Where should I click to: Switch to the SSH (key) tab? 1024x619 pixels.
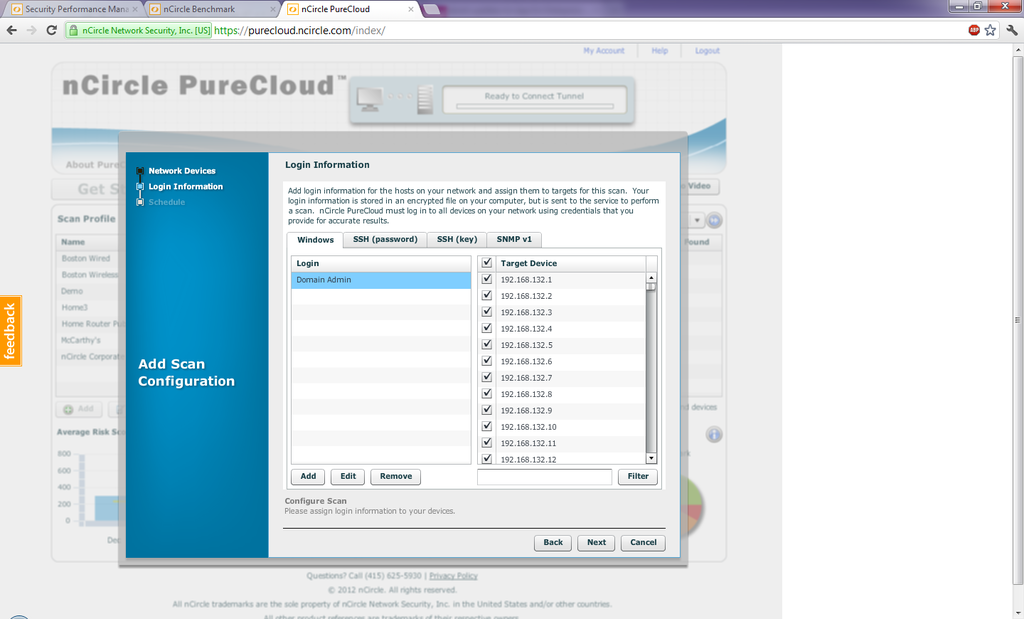click(456, 239)
